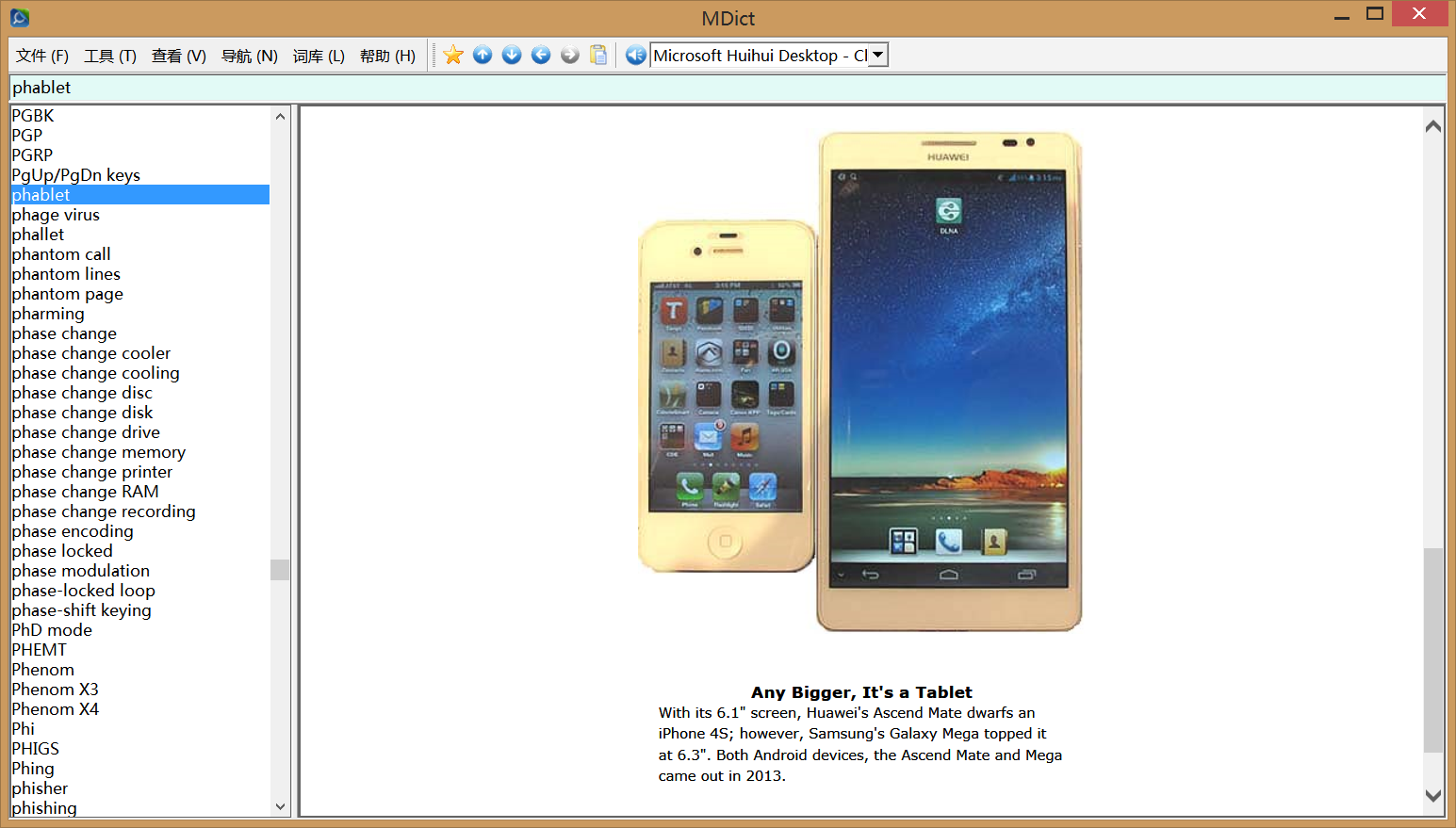Click the word list scrollbar thumb
Viewport: 1456px width, 828px height.
(x=280, y=570)
